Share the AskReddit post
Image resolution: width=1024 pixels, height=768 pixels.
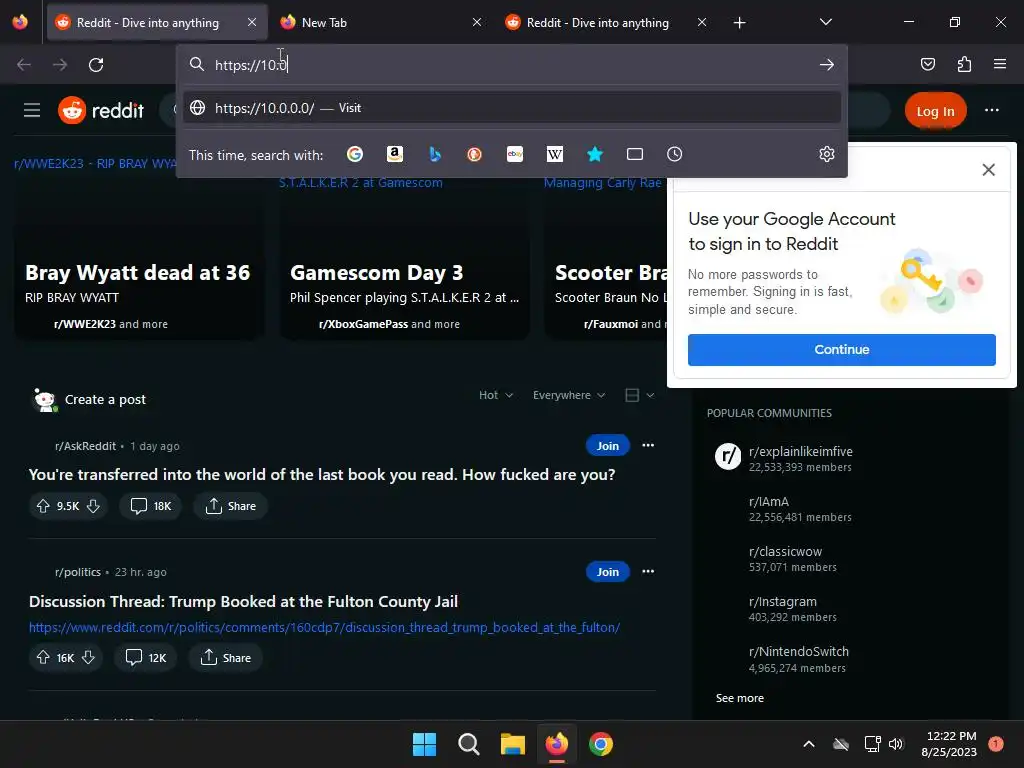(x=231, y=506)
